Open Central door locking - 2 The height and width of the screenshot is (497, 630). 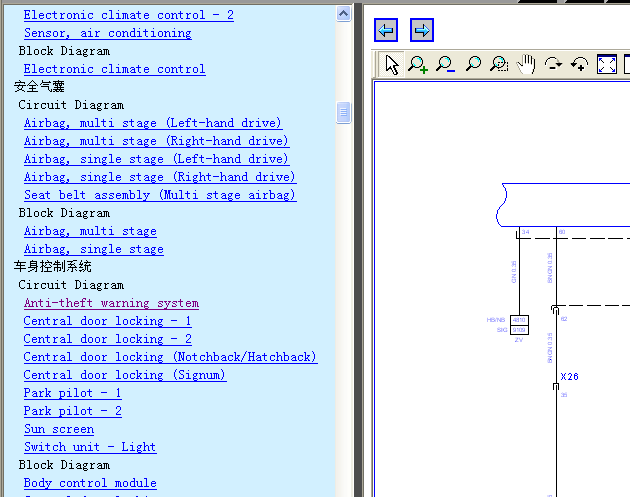[x=107, y=339]
